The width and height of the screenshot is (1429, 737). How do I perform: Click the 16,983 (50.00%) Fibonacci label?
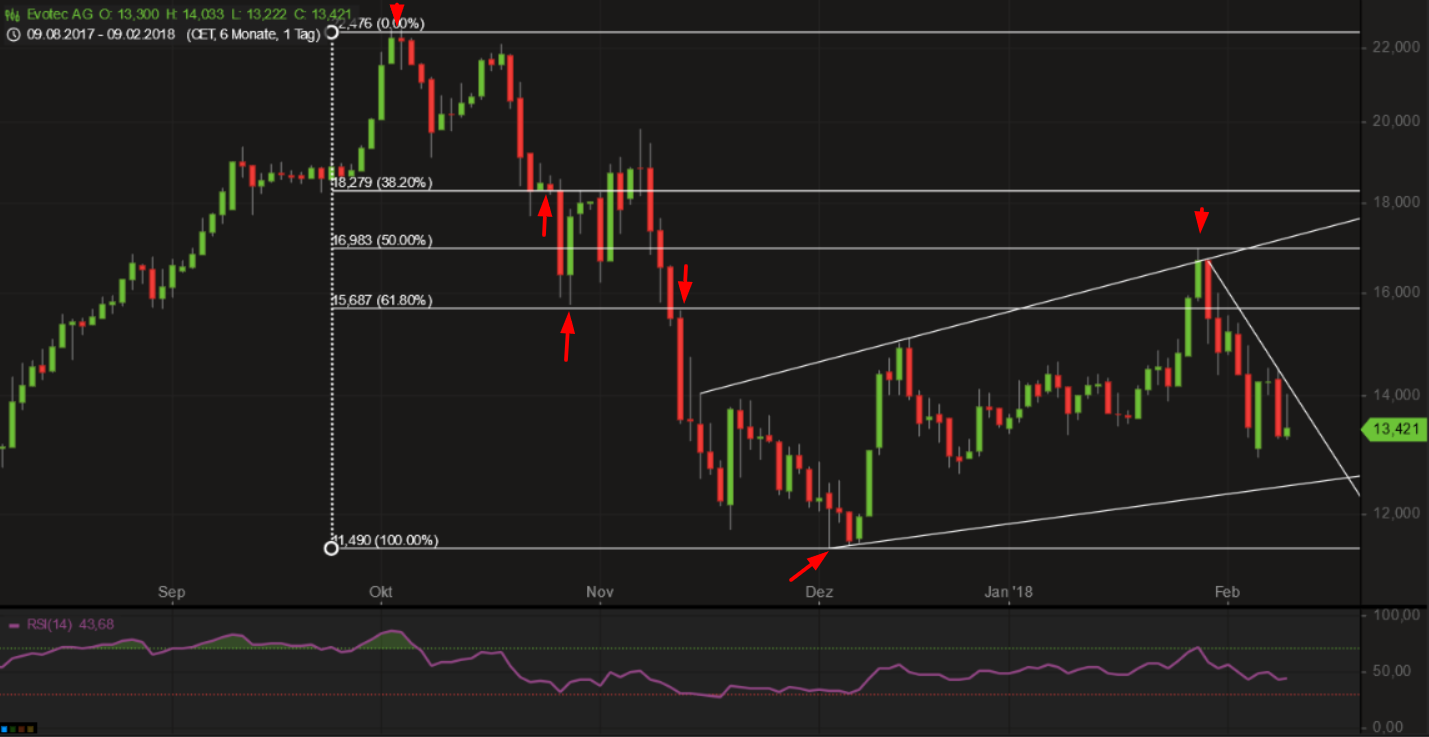382,240
